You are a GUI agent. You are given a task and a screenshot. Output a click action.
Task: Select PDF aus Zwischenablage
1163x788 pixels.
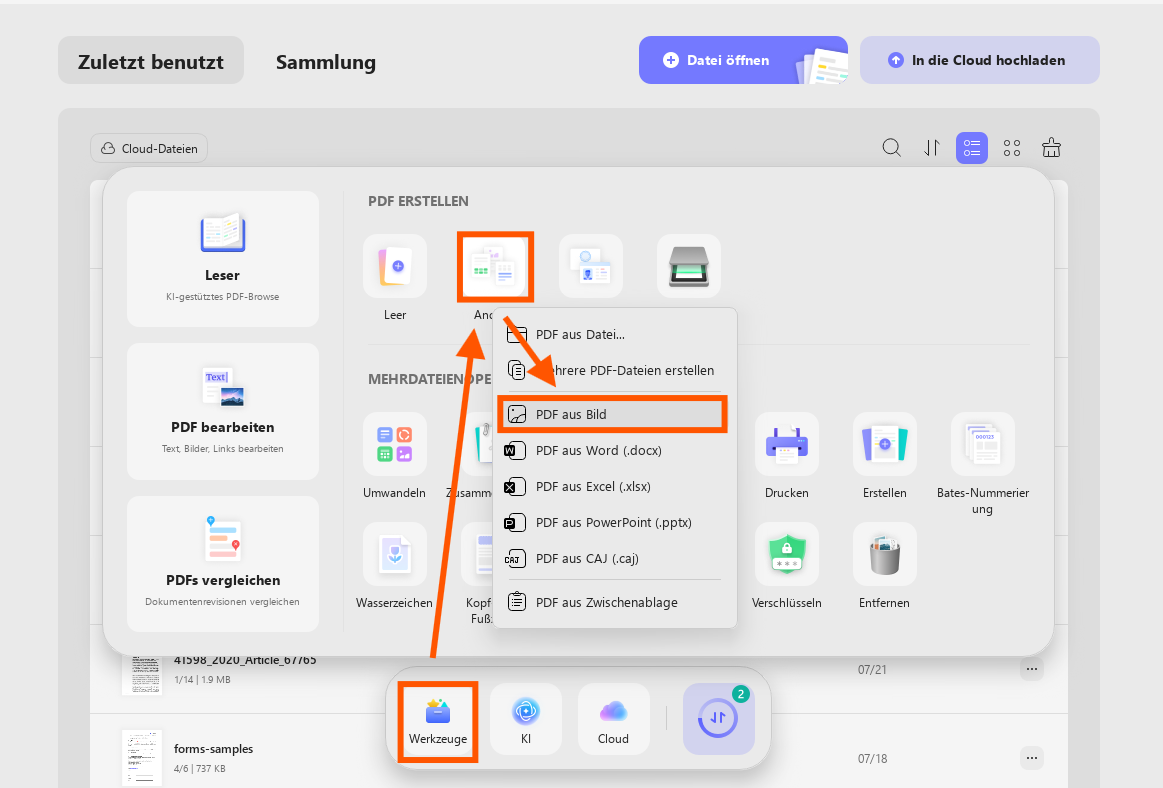click(615, 603)
